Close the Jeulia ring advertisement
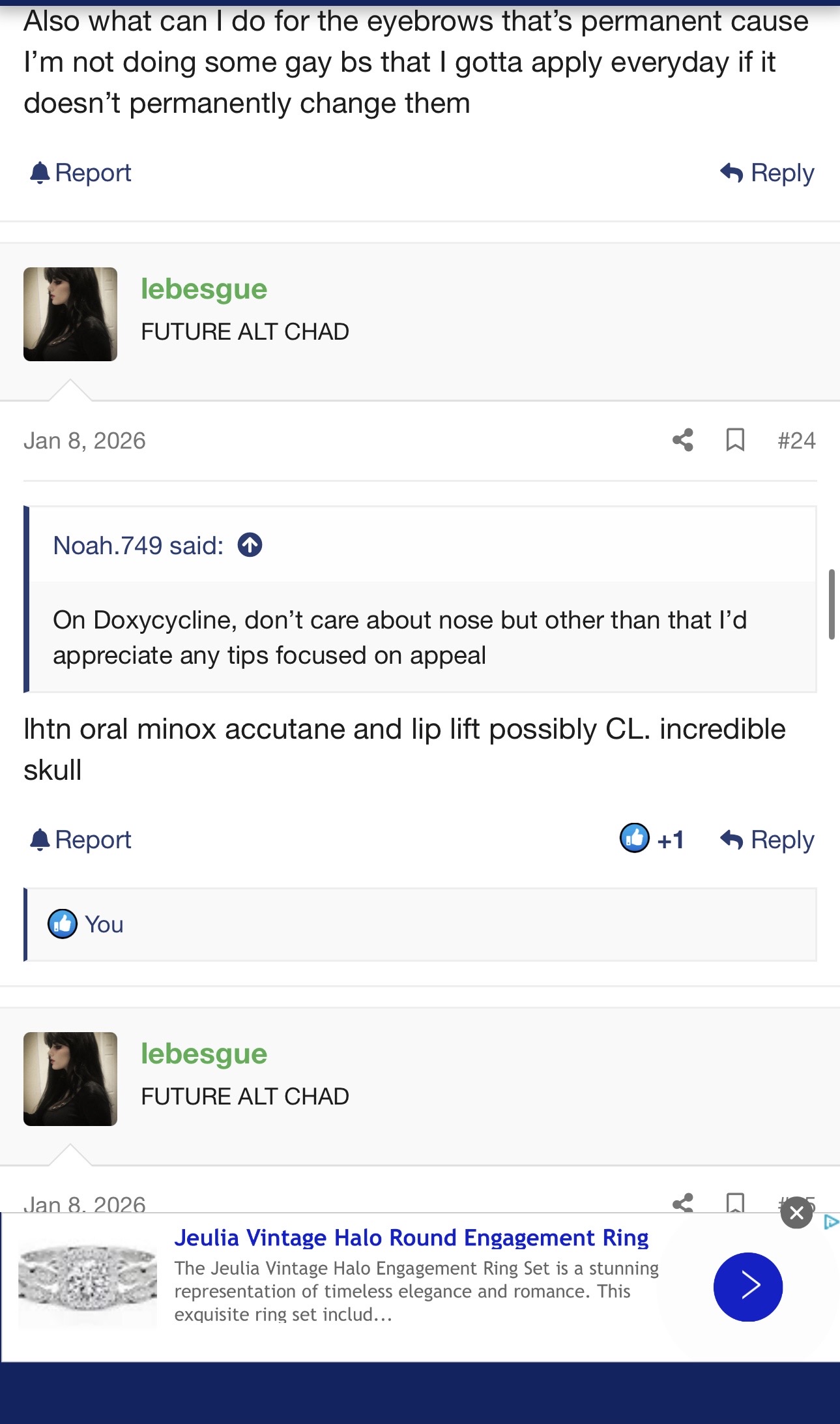The image size is (840, 1424). tap(796, 1213)
